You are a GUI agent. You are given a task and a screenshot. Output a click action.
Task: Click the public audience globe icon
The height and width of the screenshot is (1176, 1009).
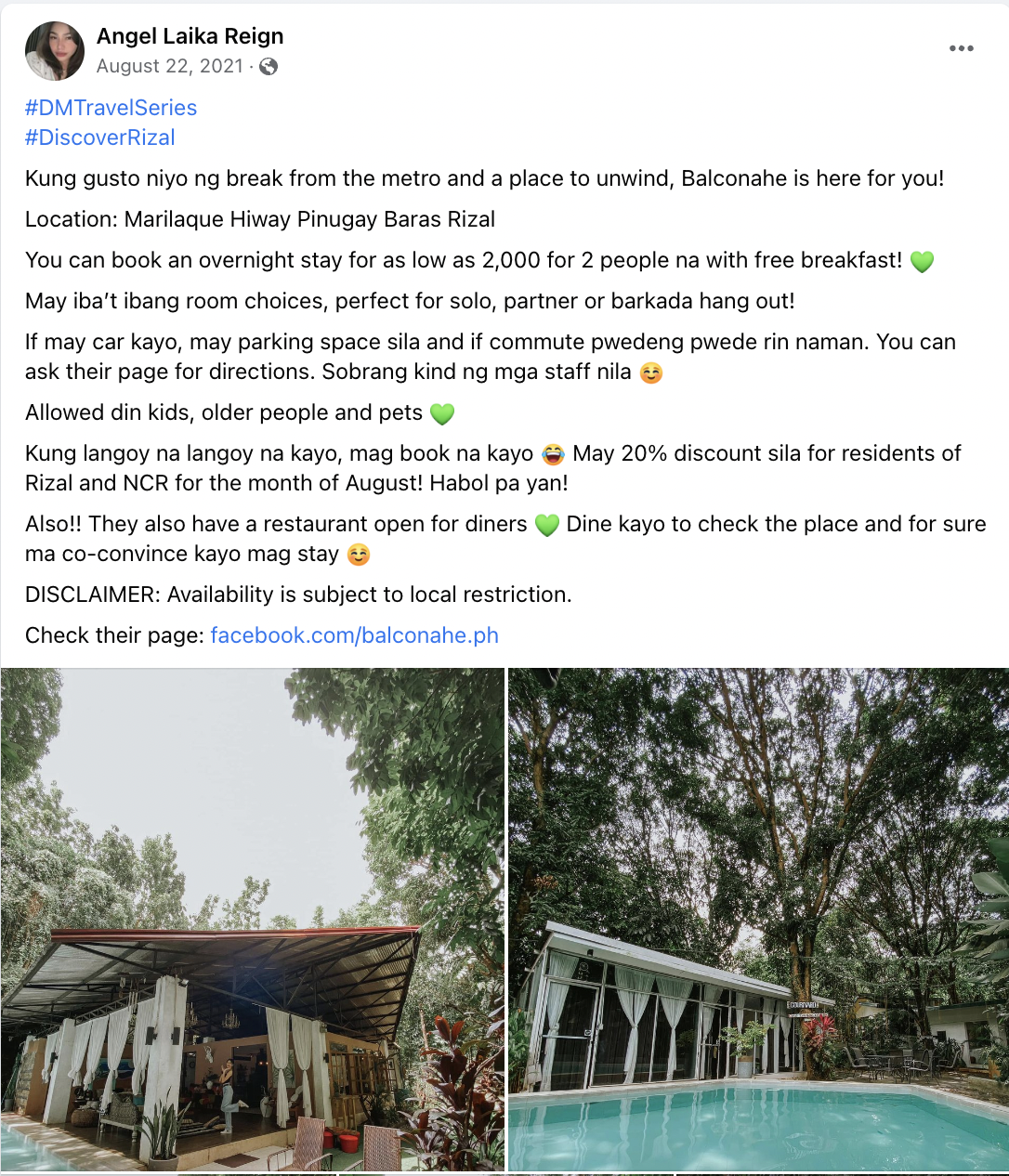pyautogui.click(x=269, y=66)
